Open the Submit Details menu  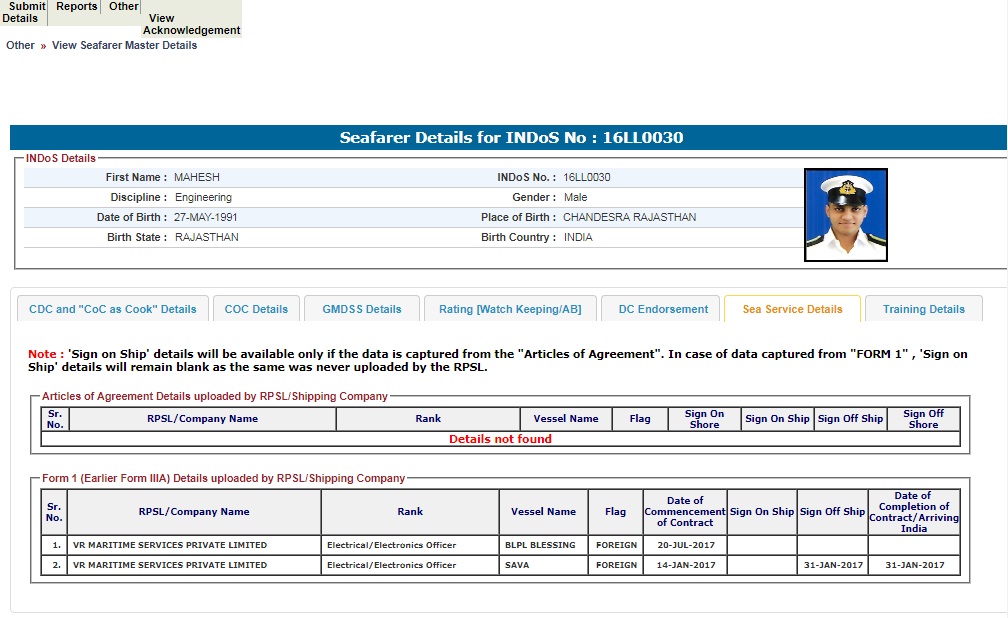pos(22,12)
